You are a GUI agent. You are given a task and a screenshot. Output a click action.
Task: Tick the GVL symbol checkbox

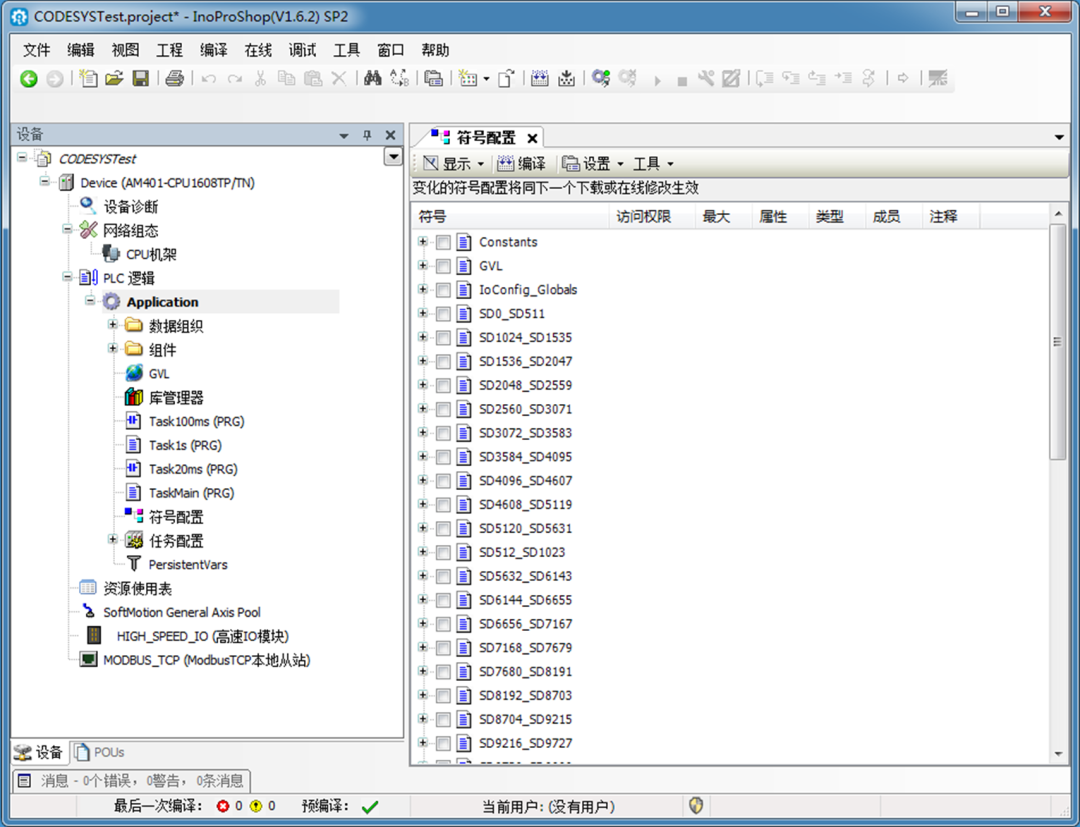point(444,266)
